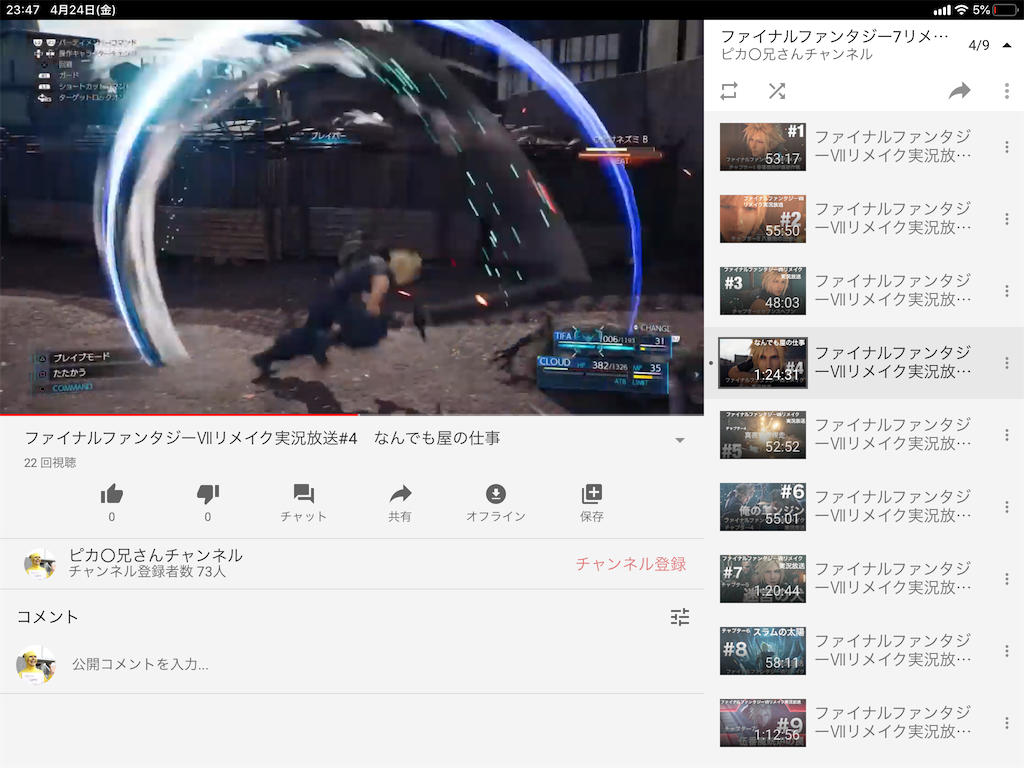1024x768 pixels.
Task: Tap the video player to show controls
Action: (x=351, y=217)
